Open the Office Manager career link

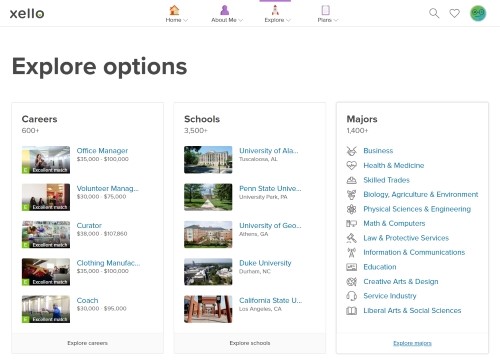(102, 151)
